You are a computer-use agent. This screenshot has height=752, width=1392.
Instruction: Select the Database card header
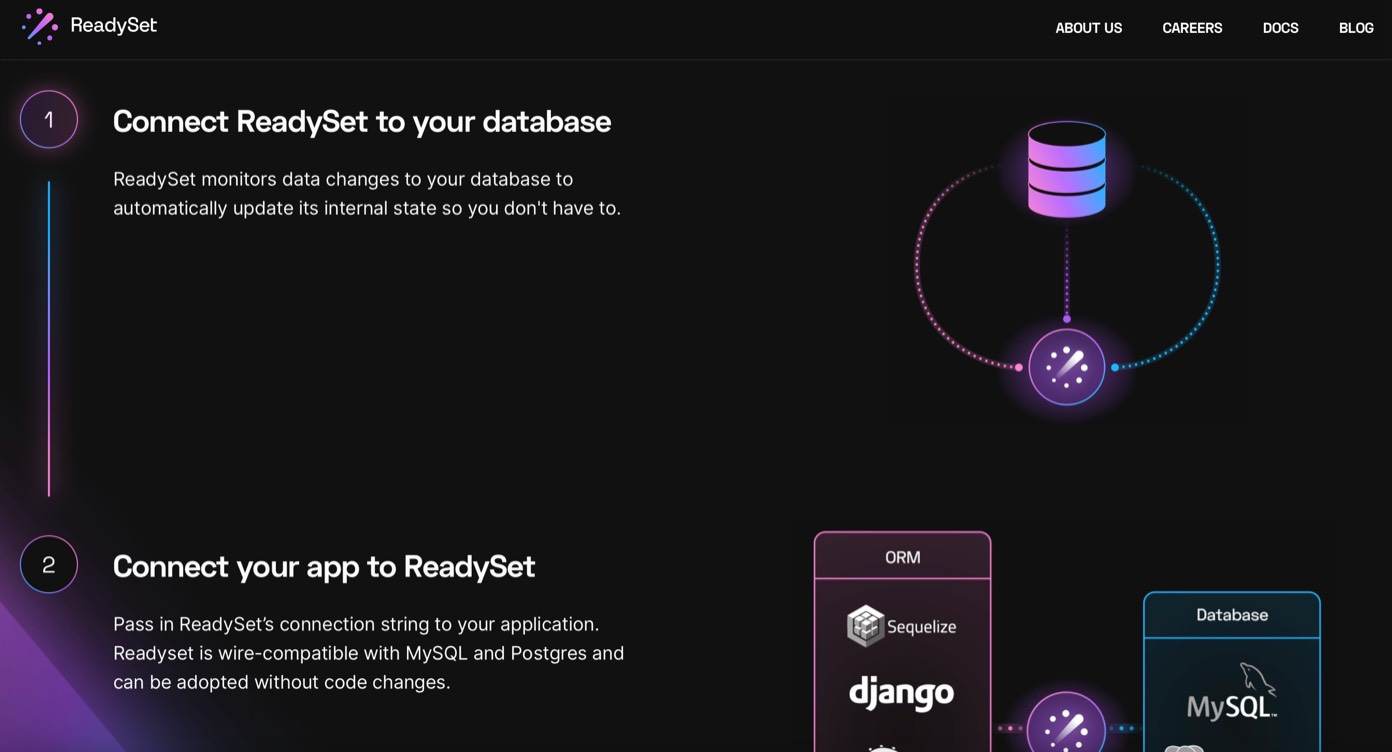pyautogui.click(x=1232, y=614)
